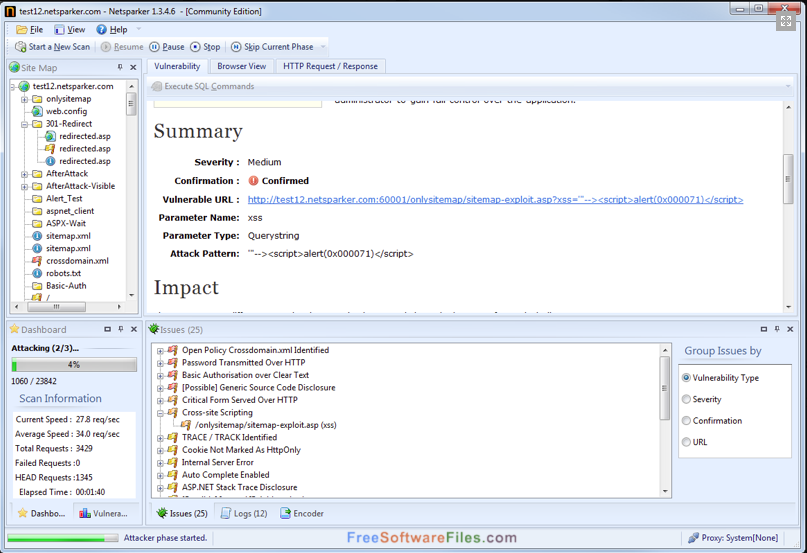Select ASP.NET Stack Trace Disclosure flag icon
The width and height of the screenshot is (807, 553).
pos(172,487)
